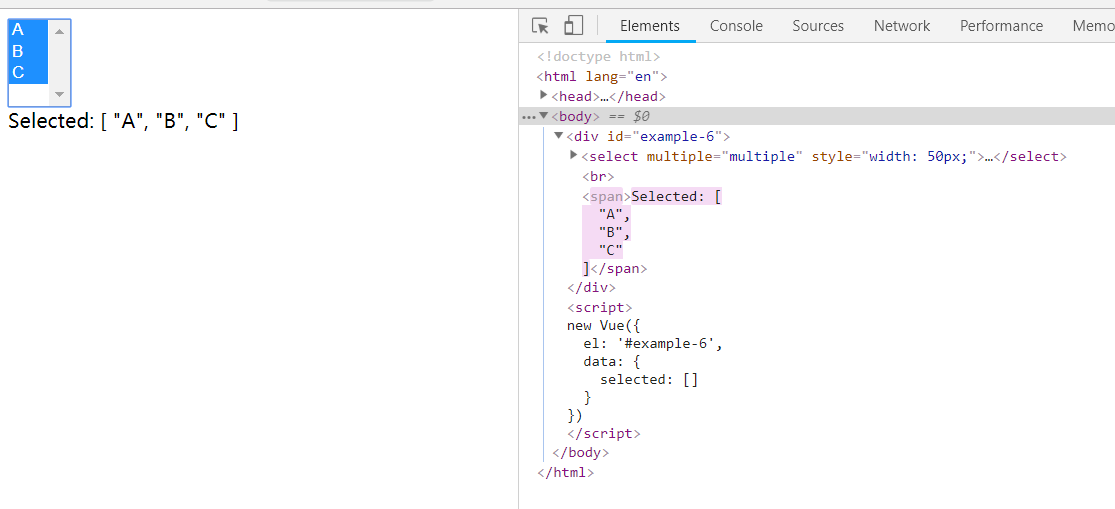Expand the head element node

(544, 96)
